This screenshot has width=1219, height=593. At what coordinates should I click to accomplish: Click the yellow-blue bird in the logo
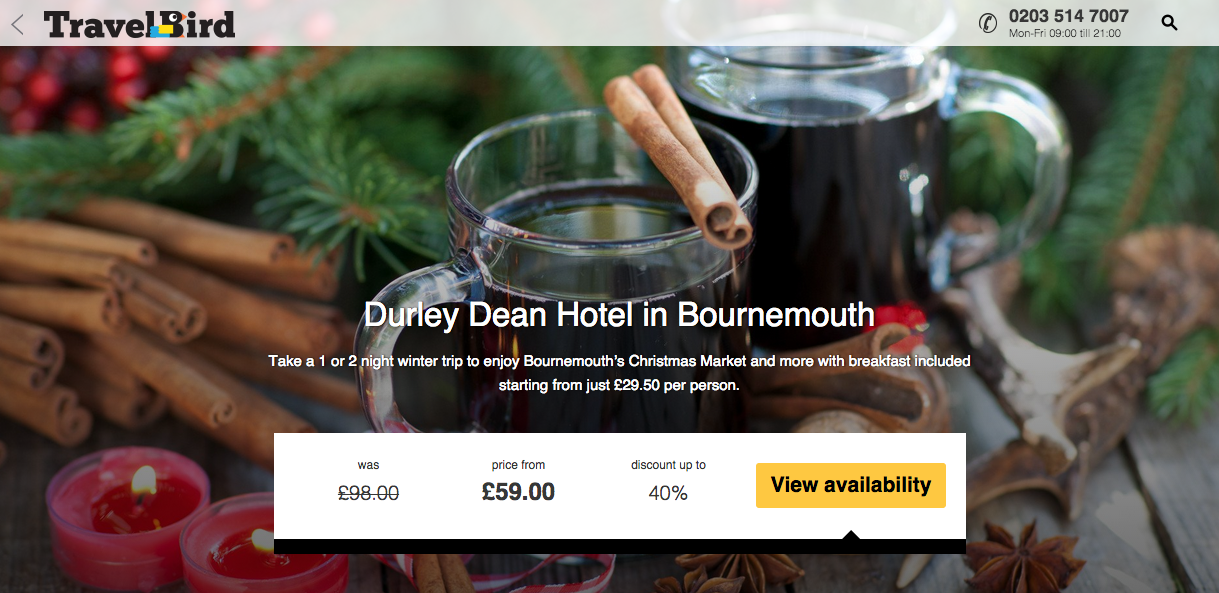[162, 29]
